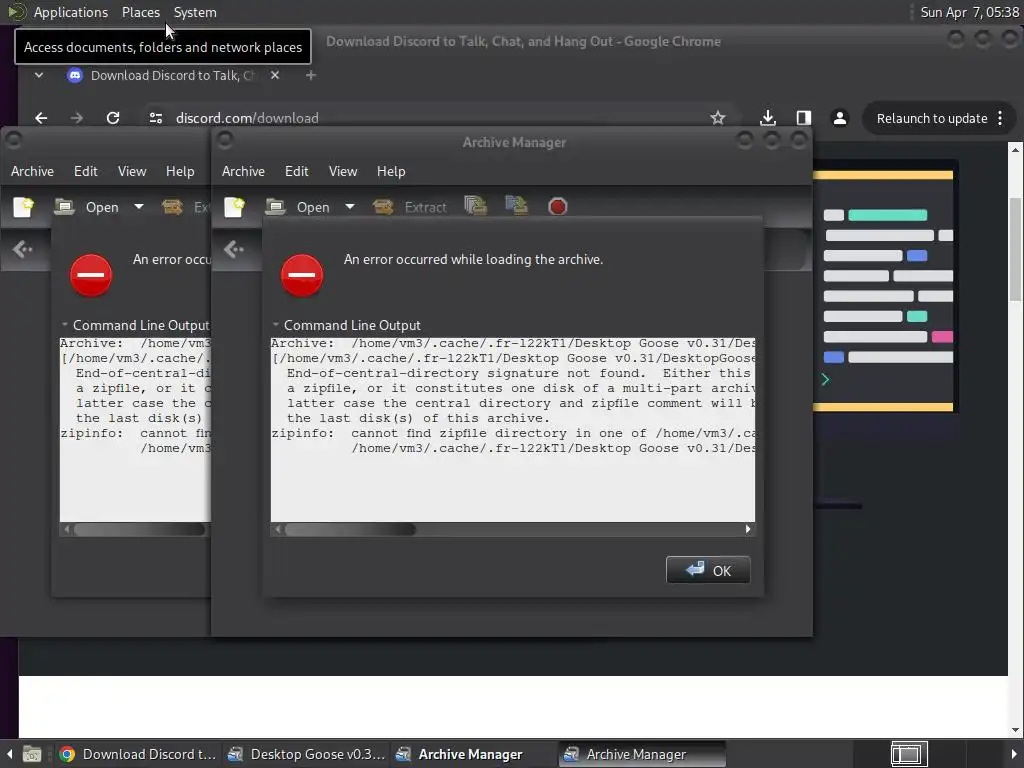Switch to Download Discord Chrome taskbar item
Screen dimensions: 1024x768
pos(137,754)
